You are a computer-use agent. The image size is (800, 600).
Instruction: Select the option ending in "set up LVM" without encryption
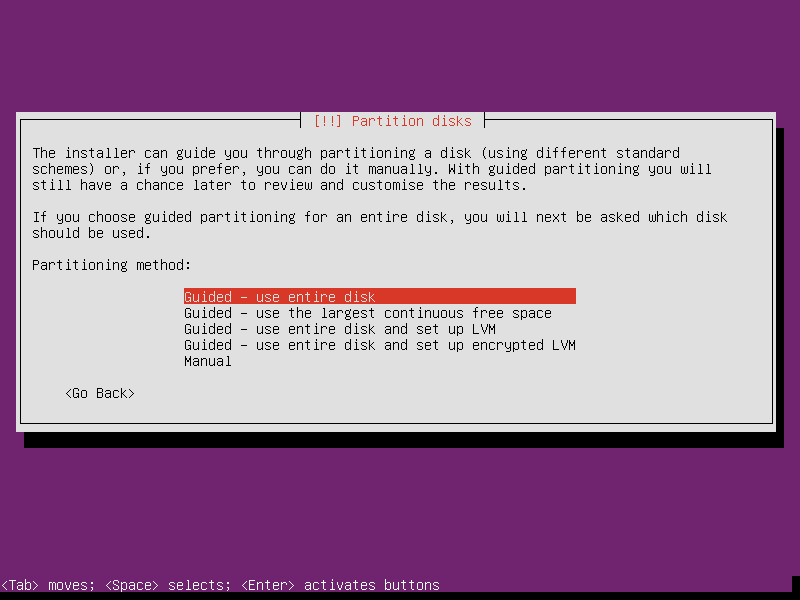coord(340,329)
